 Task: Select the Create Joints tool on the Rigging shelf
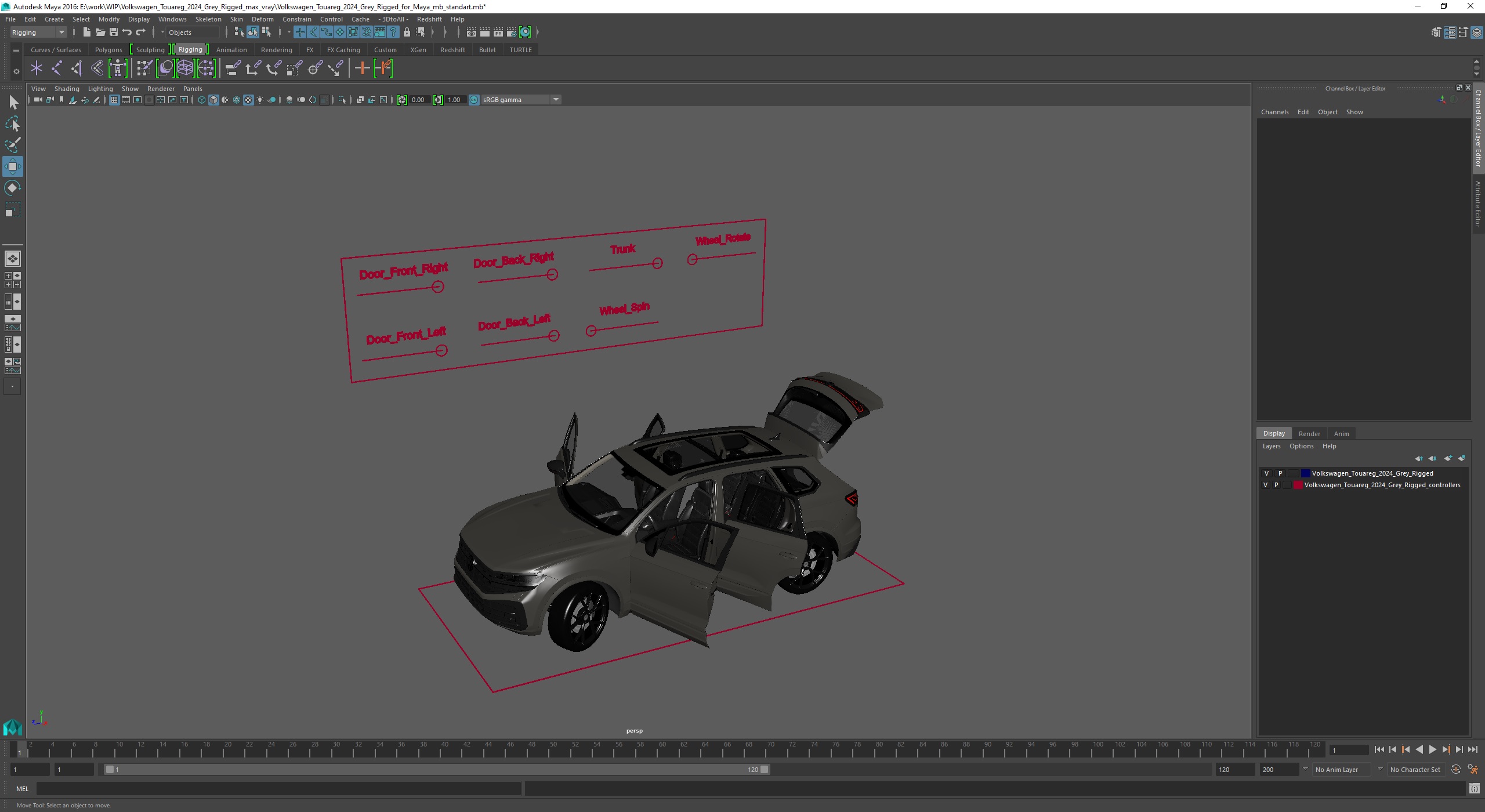[x=56, y=68]
